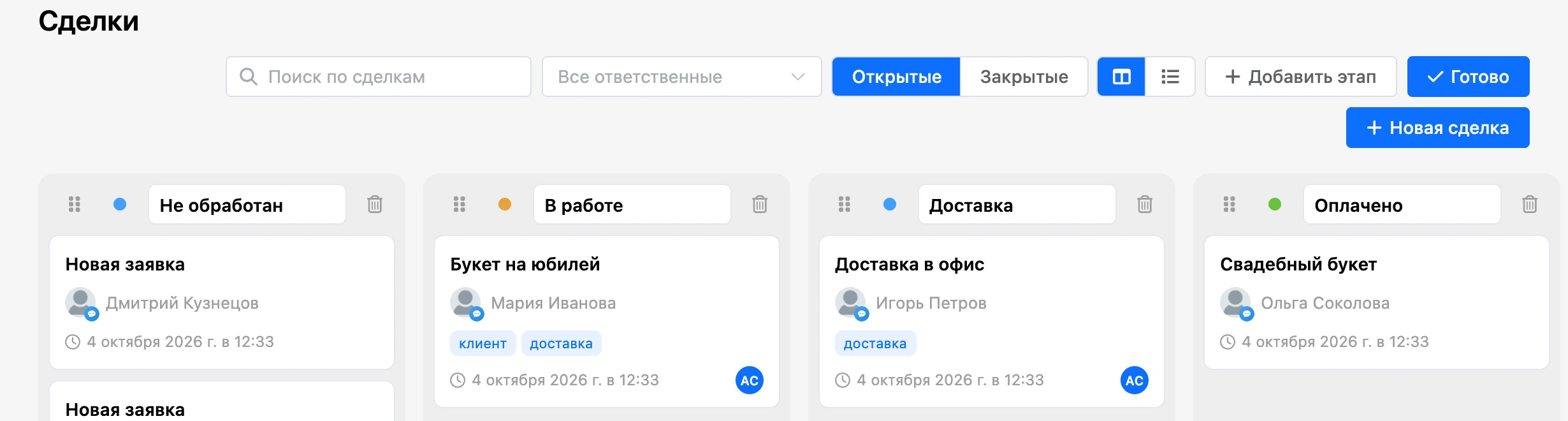Click Мария Иванова contact avatar
This screenshot has height=421, width=1568.
click(466, 303)
